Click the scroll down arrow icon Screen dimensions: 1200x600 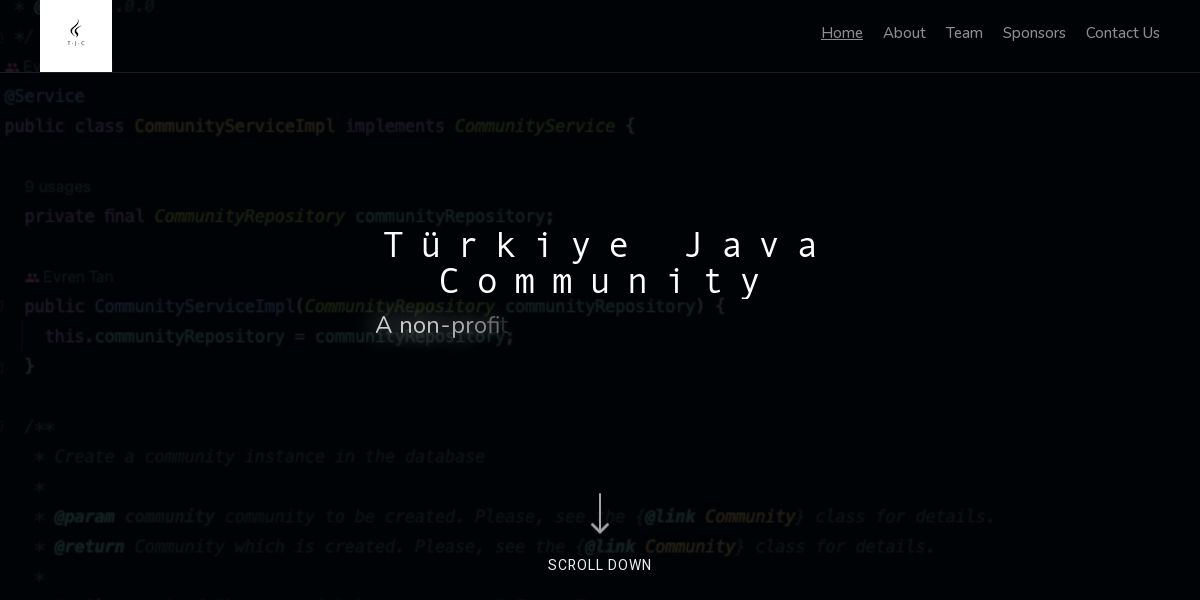point(600,514)
